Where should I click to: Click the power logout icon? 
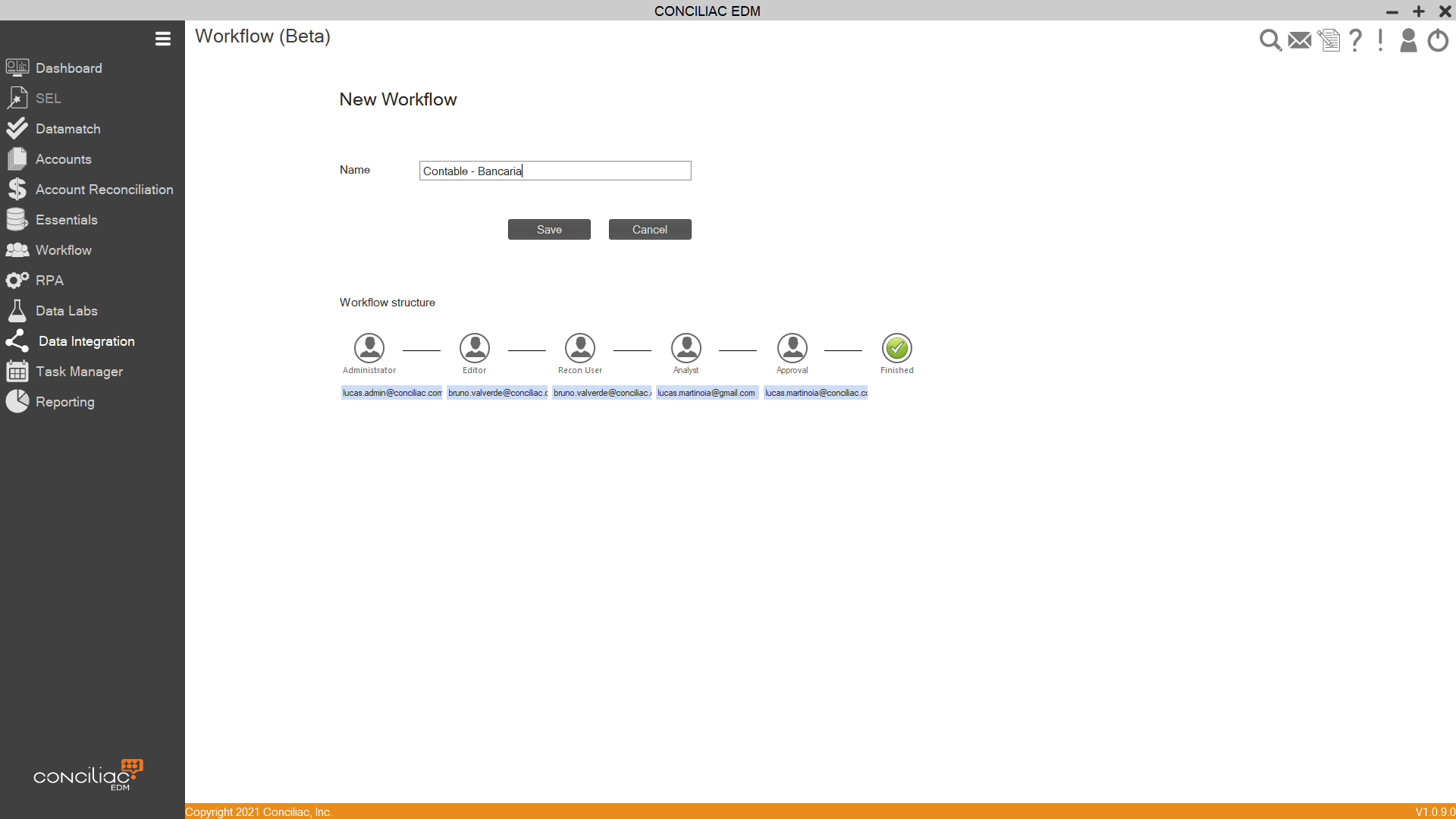[1438, 40]
